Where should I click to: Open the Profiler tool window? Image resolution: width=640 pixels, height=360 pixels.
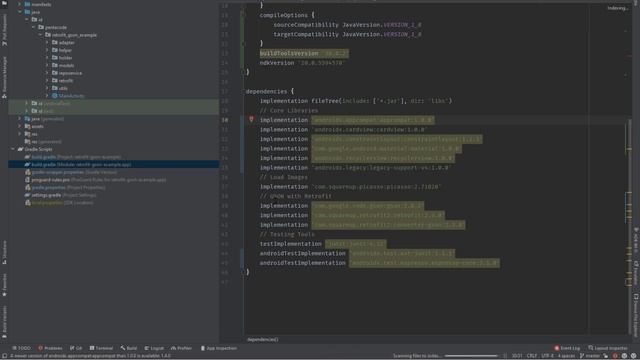pyautogui.click(x=181, y=348)
